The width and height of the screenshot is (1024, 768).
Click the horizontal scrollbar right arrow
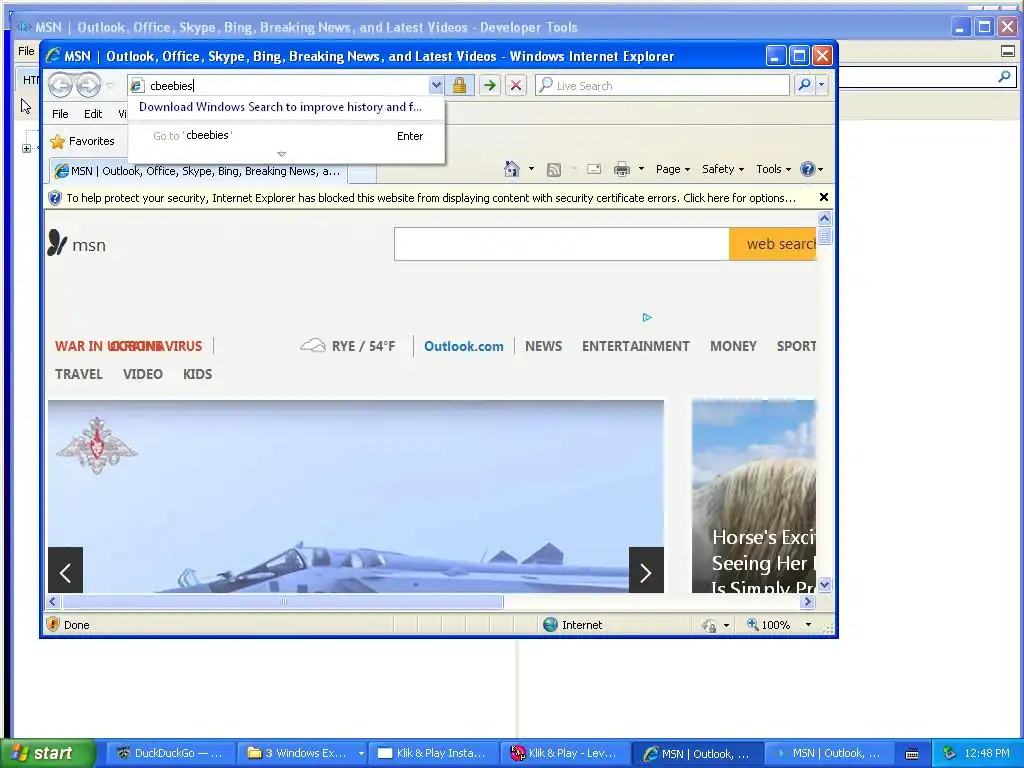[808, 601]
